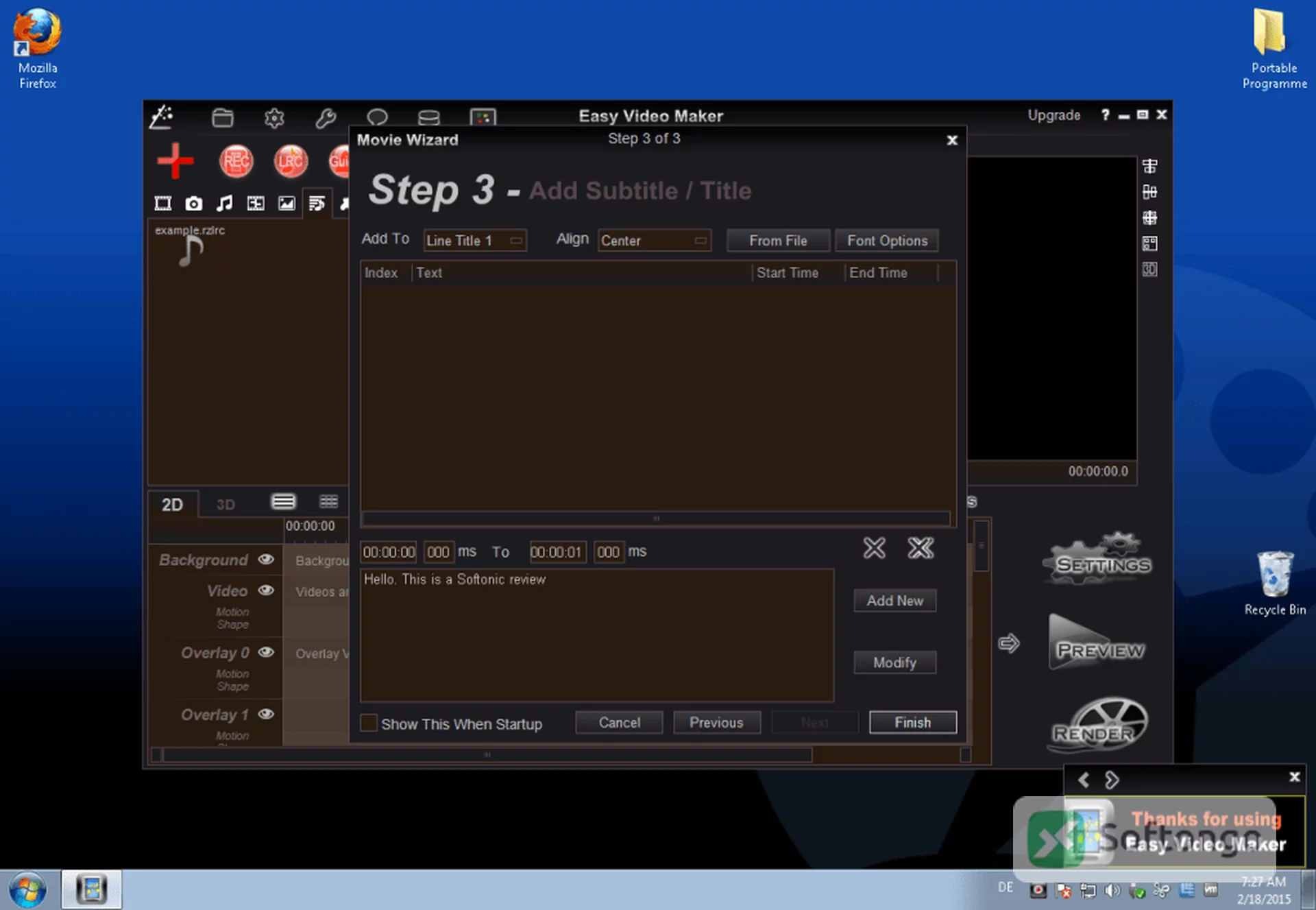Click delete all subtitles double X icon

tap(921, 548)
